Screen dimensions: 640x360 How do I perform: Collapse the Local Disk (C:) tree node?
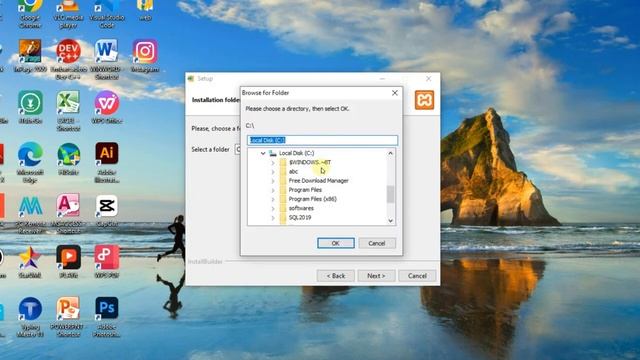[x=263, y=153]
